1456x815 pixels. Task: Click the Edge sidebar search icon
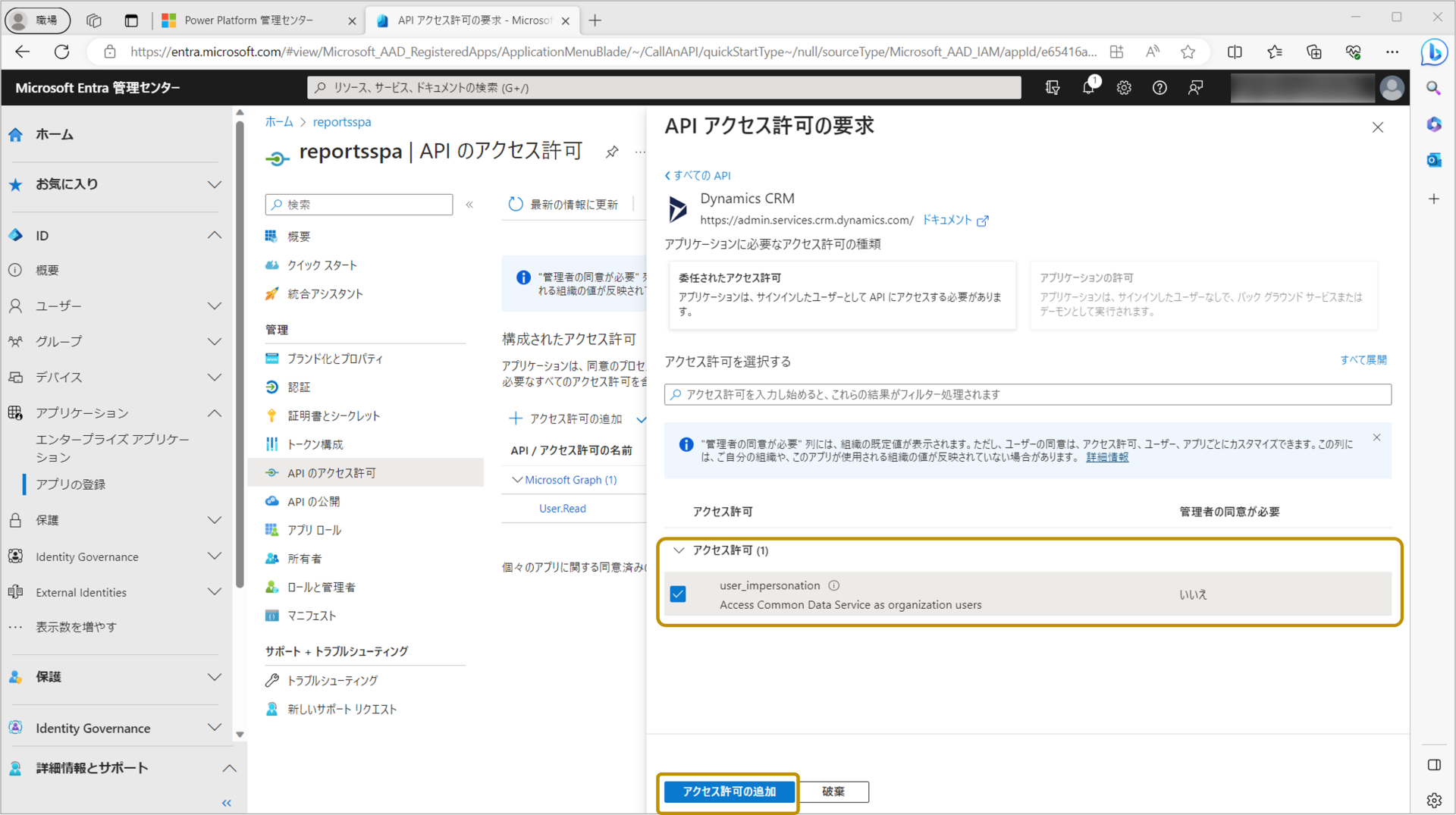[1433, 89]
